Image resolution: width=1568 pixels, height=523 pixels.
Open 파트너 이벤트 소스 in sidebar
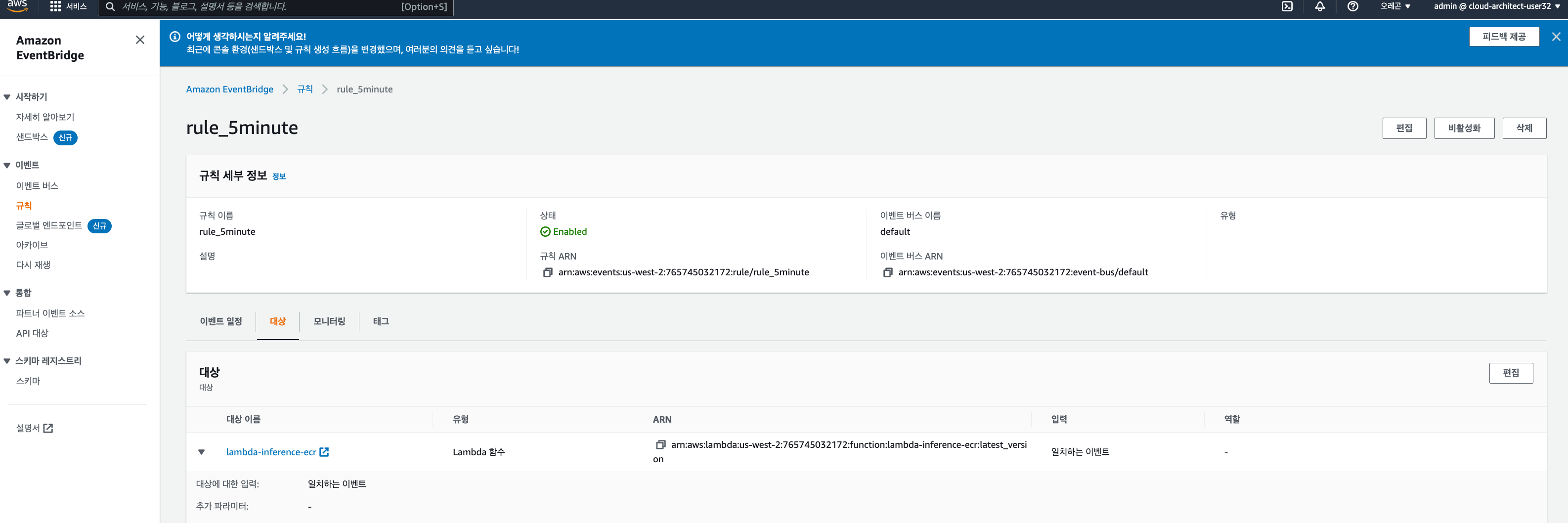point(50,313)
